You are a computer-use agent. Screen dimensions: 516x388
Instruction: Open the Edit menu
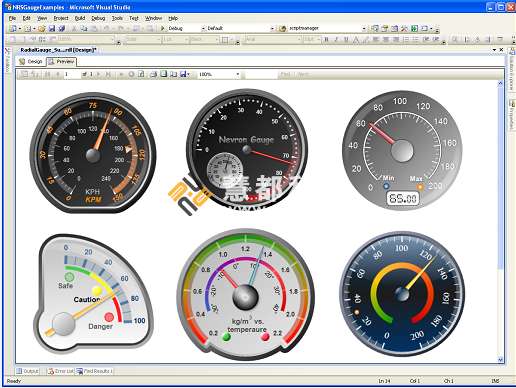click(26, 18)
